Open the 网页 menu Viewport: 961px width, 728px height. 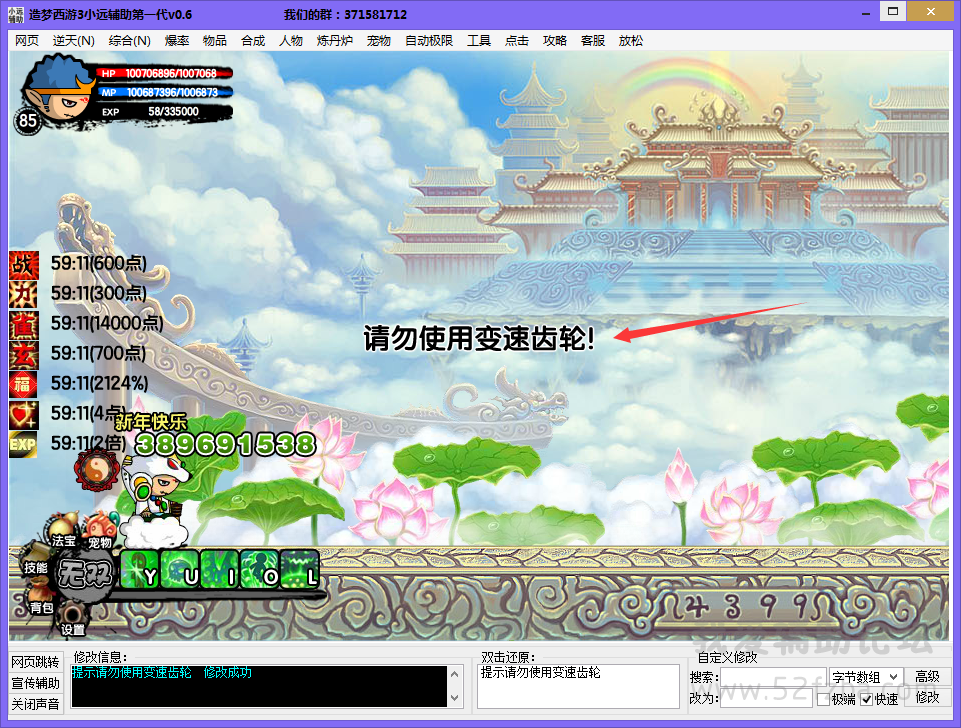tap(27, 41)
